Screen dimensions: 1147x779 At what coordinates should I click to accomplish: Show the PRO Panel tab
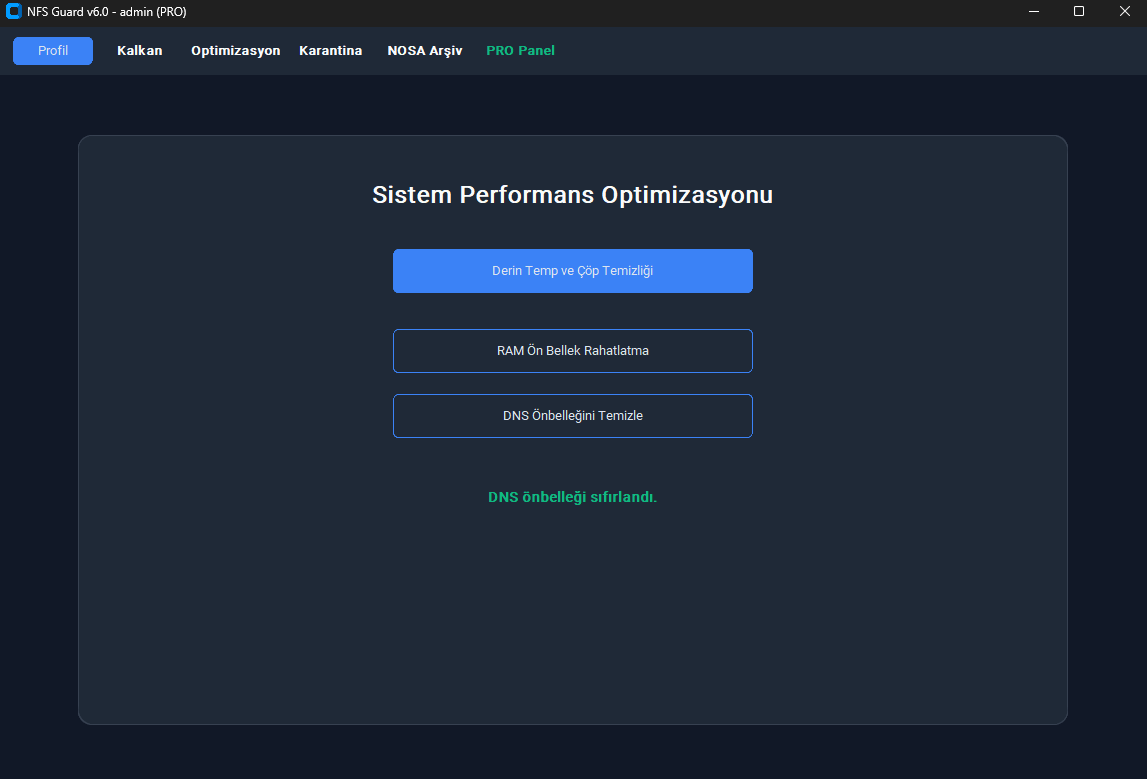[520, 50]
